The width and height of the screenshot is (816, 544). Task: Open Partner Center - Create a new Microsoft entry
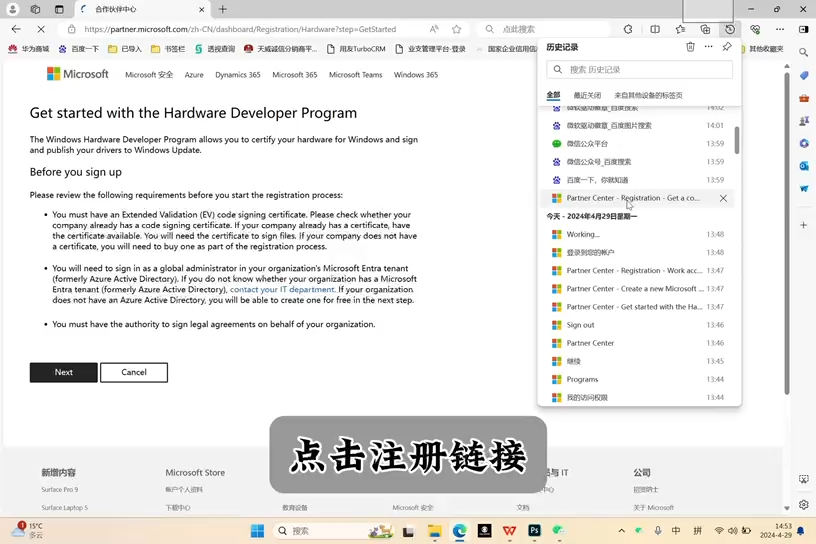pyautogui.click(x=638, y=288)
